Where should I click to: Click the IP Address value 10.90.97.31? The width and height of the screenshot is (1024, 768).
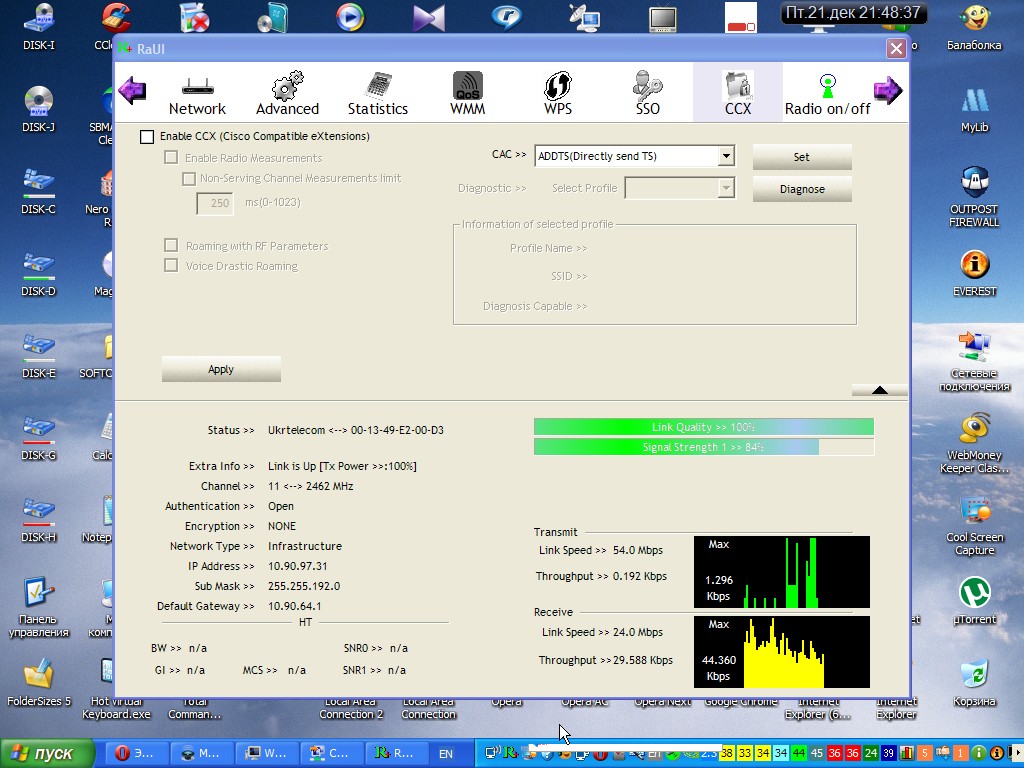tap(297, 566)
